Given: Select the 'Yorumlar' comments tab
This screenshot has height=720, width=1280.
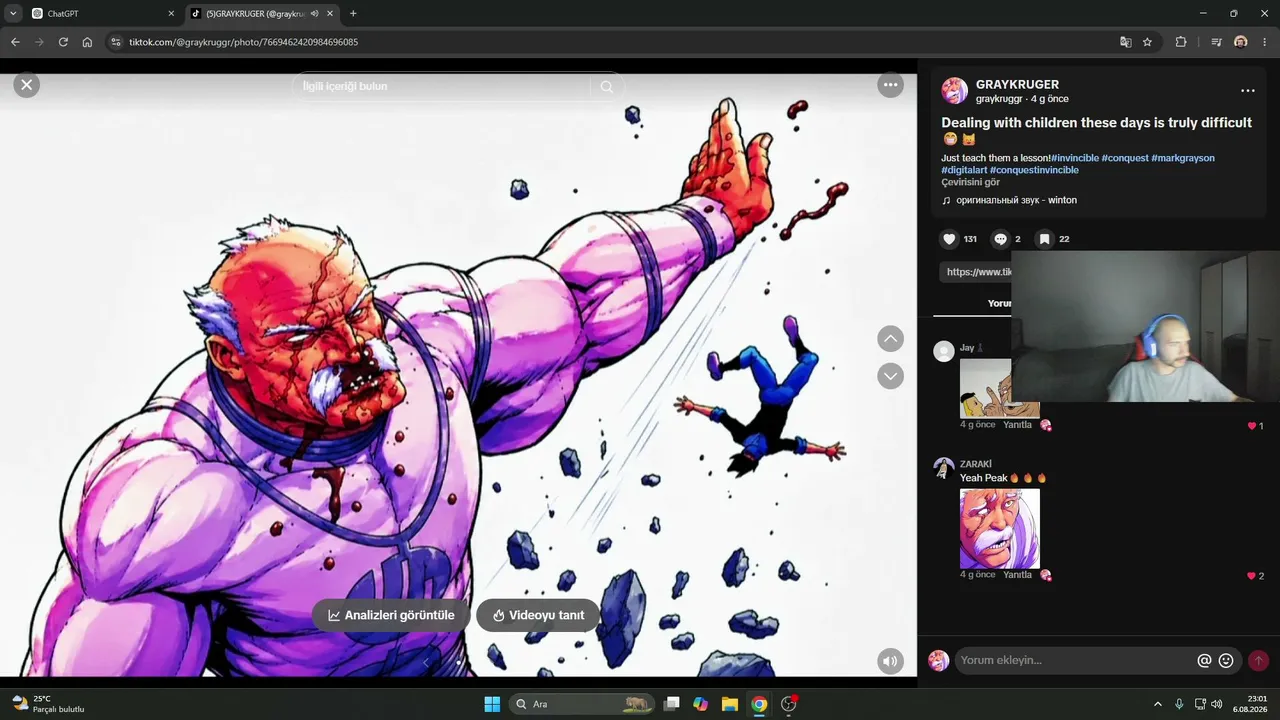Looking at the screenshot, I should (999, 303).
